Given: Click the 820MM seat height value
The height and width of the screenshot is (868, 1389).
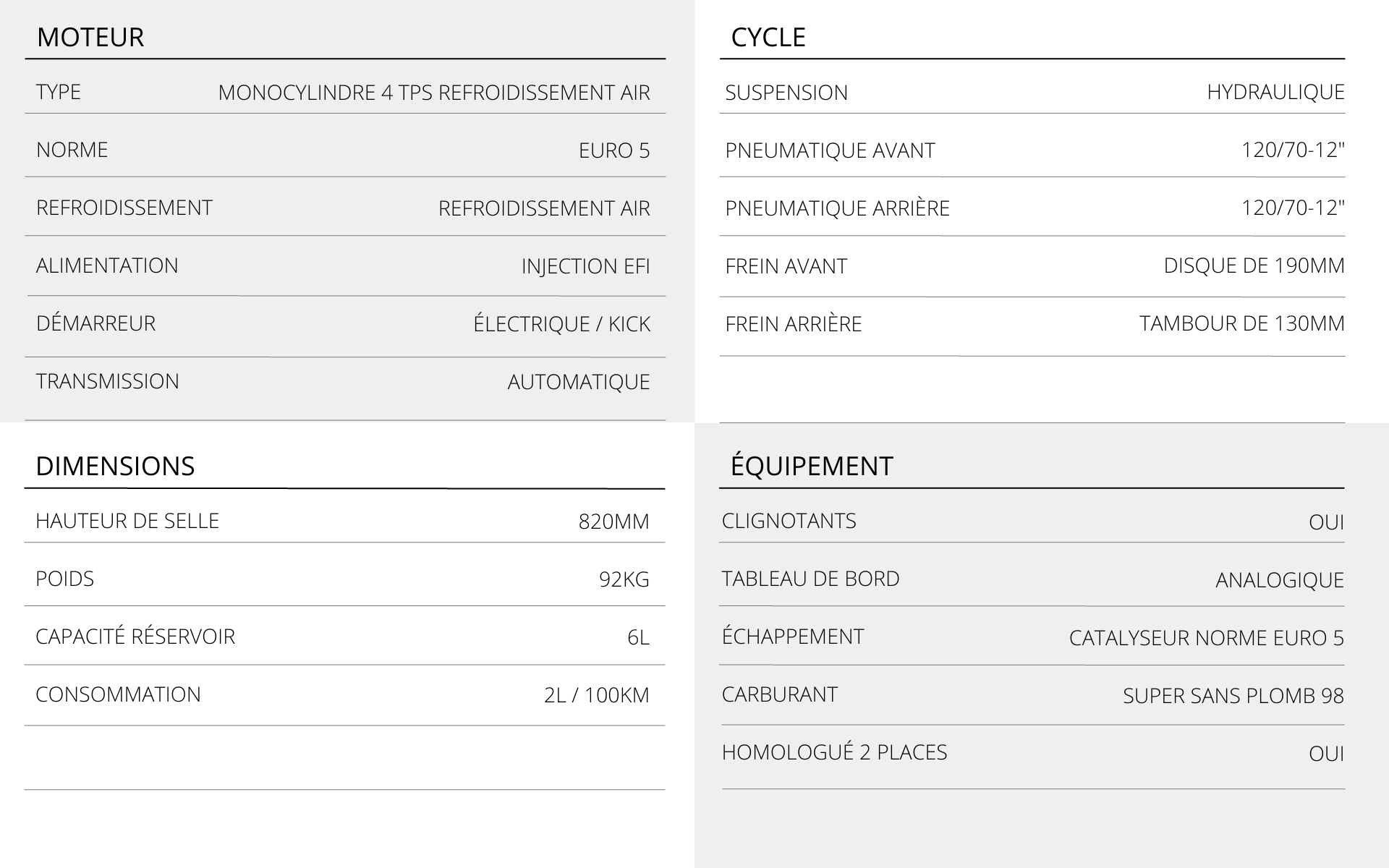Looking at the screenshot, I should (x=613, y=522).
